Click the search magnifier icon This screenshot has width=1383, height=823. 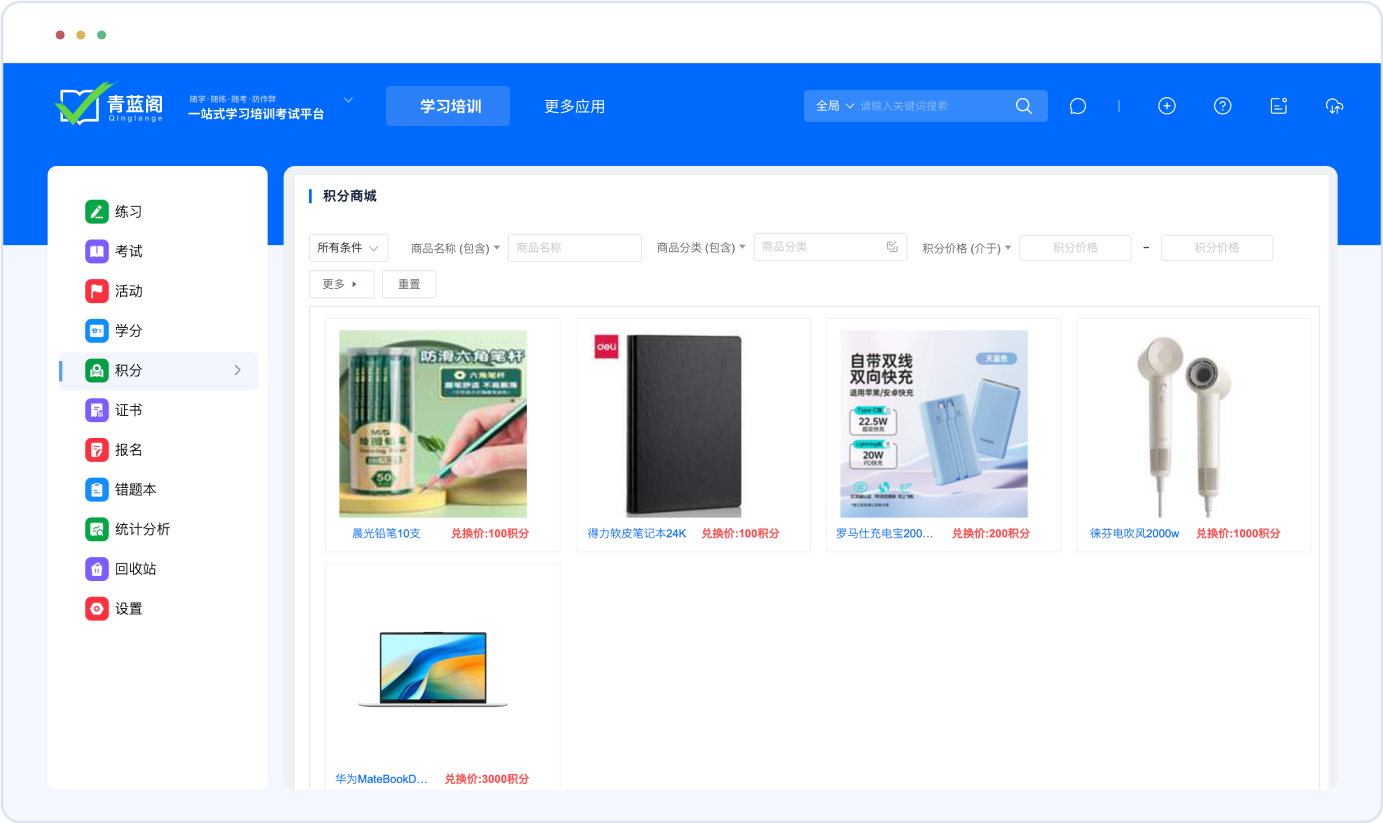pos(1023,106)
